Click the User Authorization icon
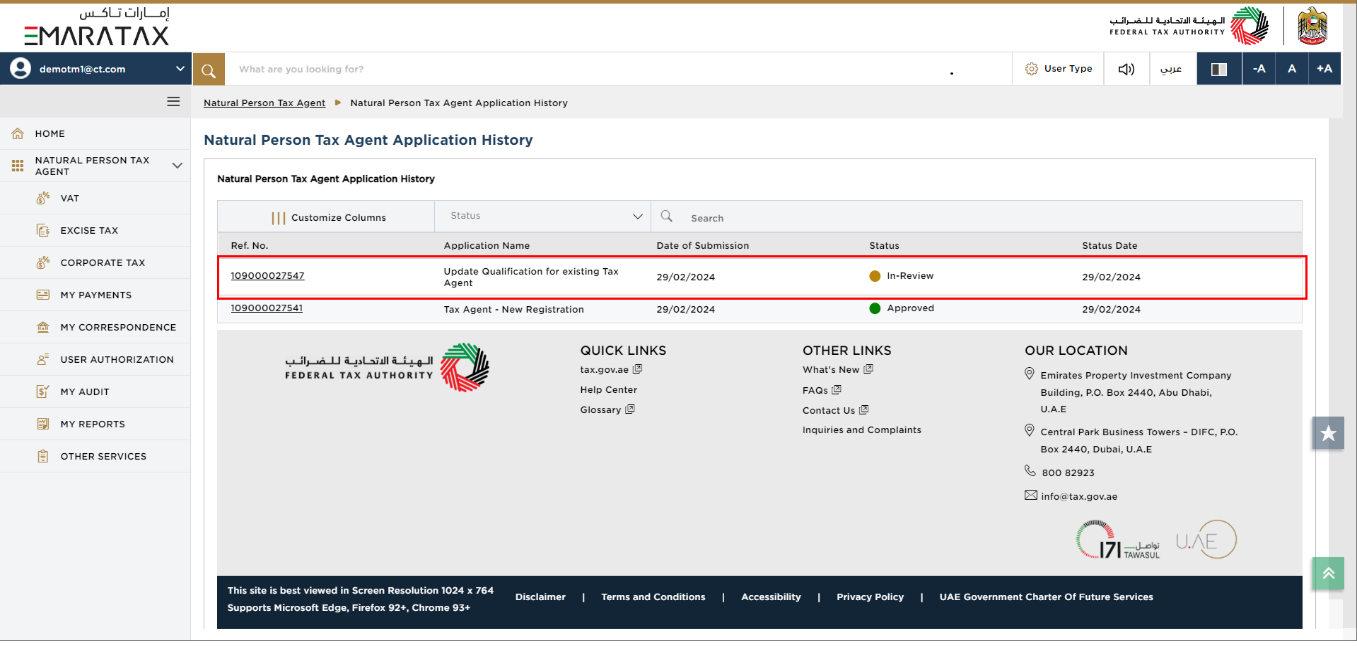 [x=43, y=359]
